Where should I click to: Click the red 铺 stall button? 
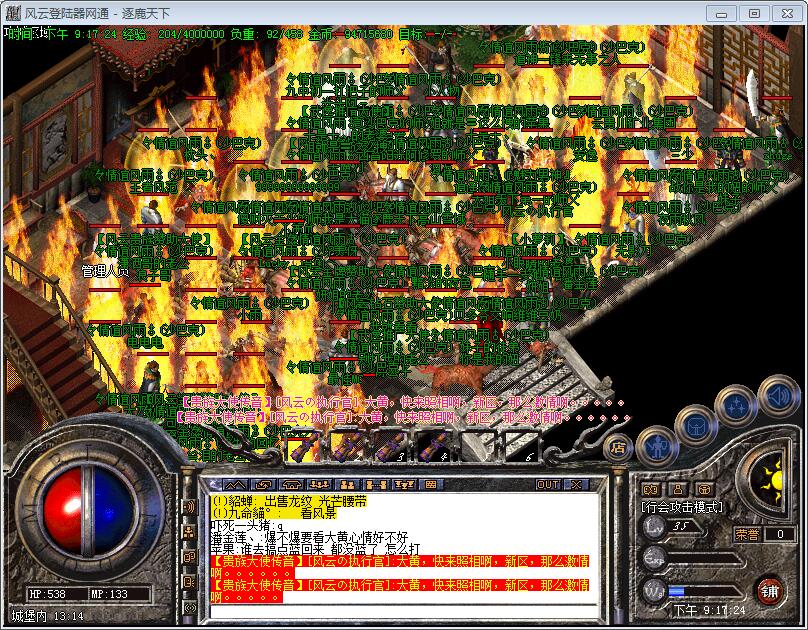point(770,591)
